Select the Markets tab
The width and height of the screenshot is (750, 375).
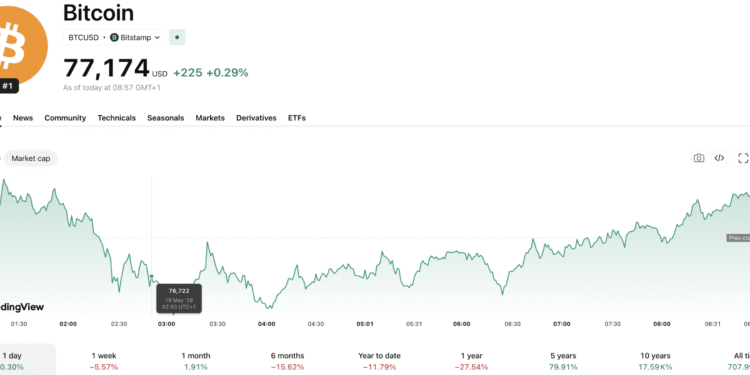[x=210, y=118]
